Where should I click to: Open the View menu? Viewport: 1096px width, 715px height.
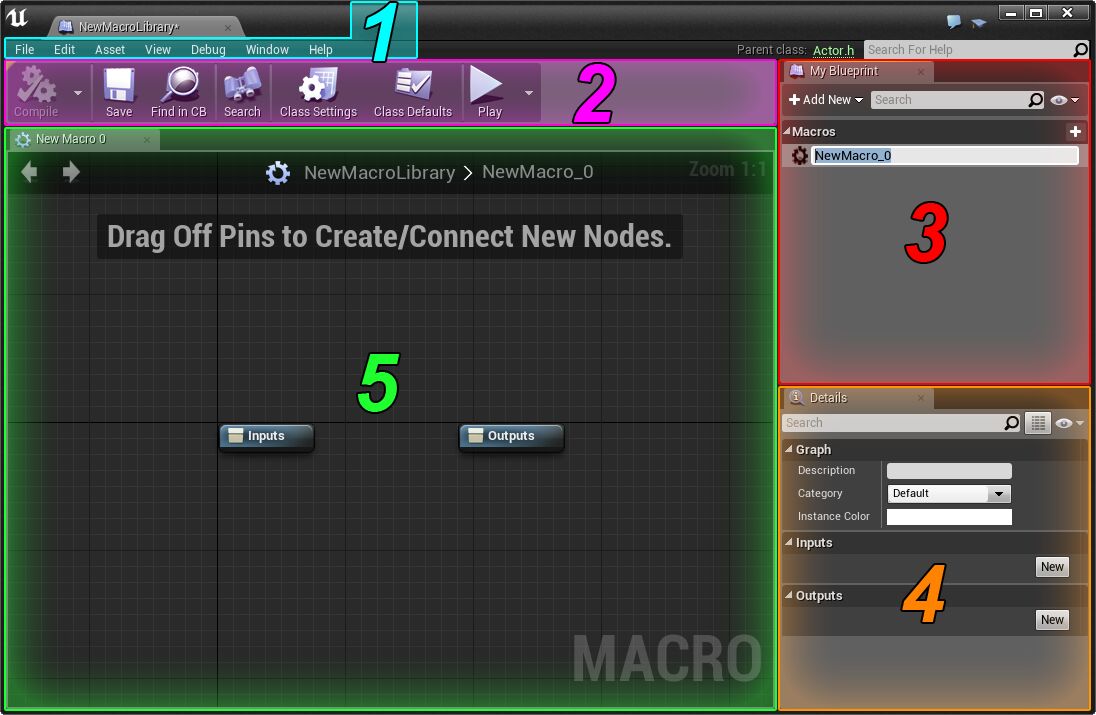tap(158, 50)
